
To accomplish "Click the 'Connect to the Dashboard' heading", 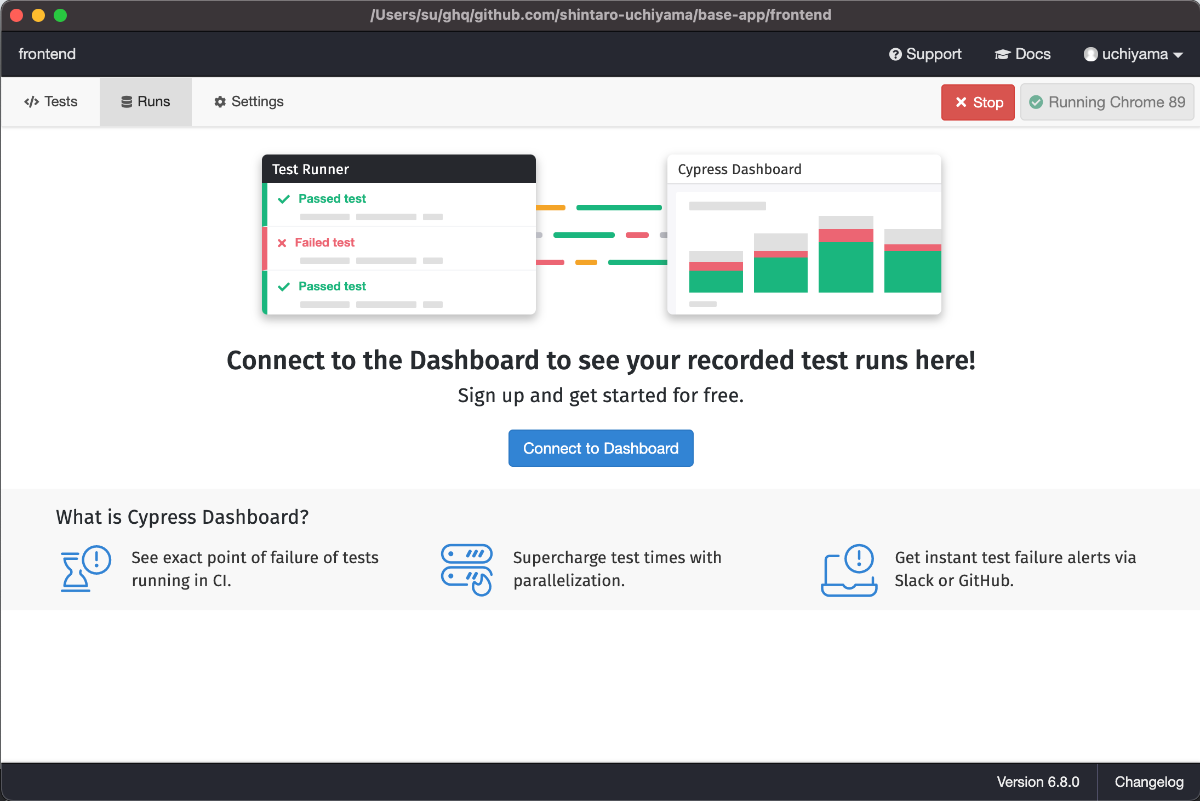I will coord(601,360).
